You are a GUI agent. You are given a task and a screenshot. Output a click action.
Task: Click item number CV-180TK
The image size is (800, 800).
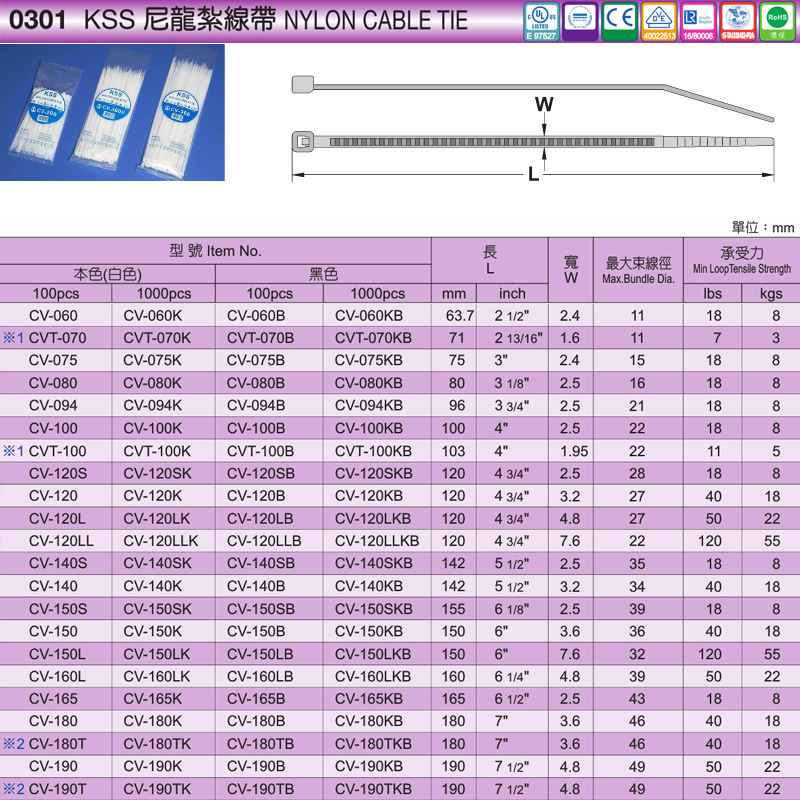[x=157, y=744]
